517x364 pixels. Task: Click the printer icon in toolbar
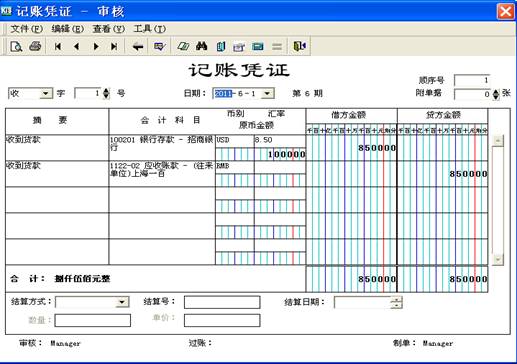pyautogui.click(x=35, y=46)
